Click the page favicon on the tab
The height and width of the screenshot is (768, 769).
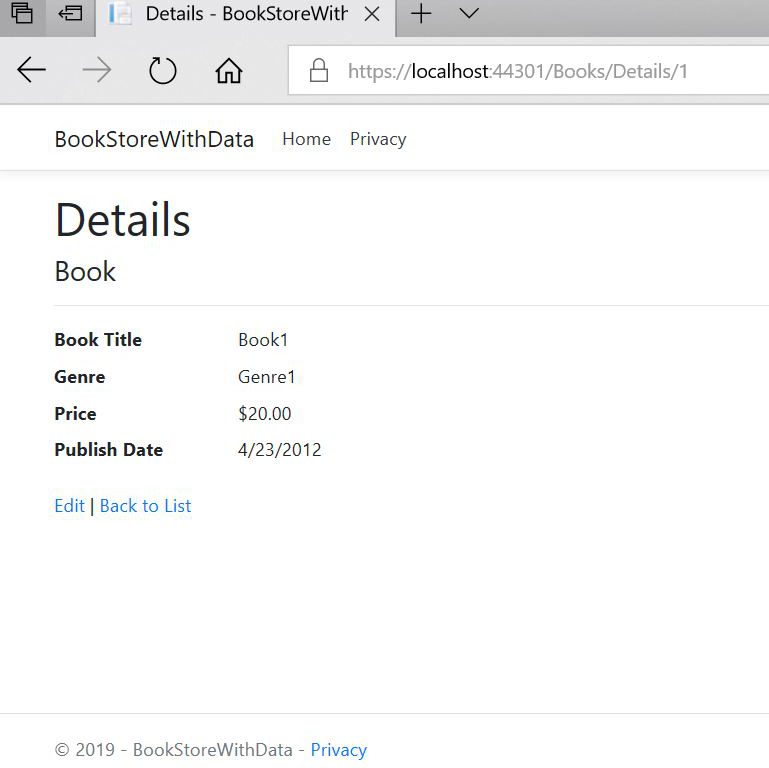[x=120, y=14]
